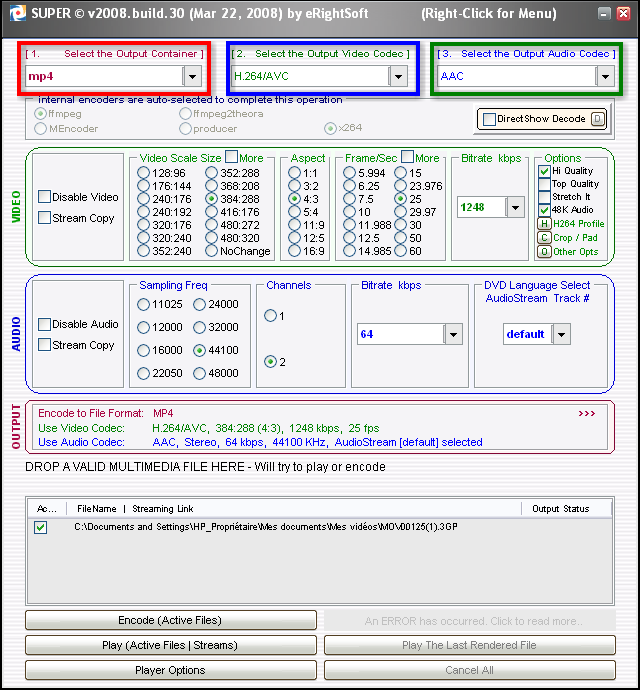Select 11025 sampling frequency

(143, 304)
